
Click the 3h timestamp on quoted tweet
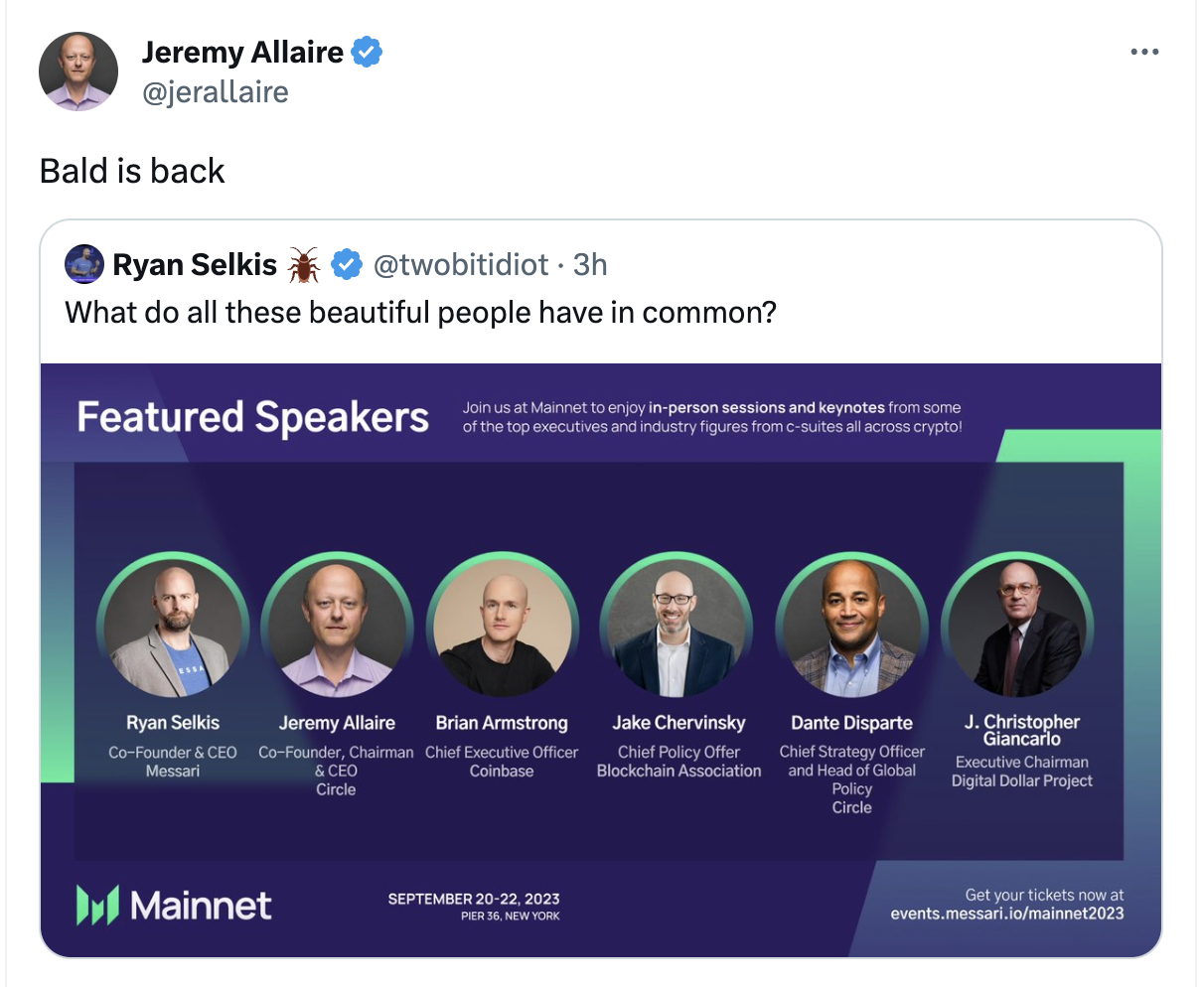590,264
